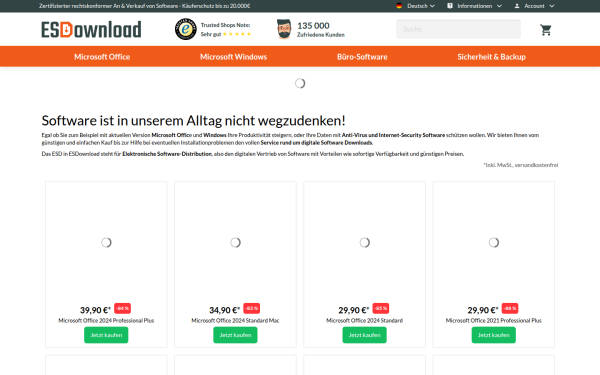600x375 pixels.
Task: Click the Trusted Shops star rating
Action: pos(237,34)
